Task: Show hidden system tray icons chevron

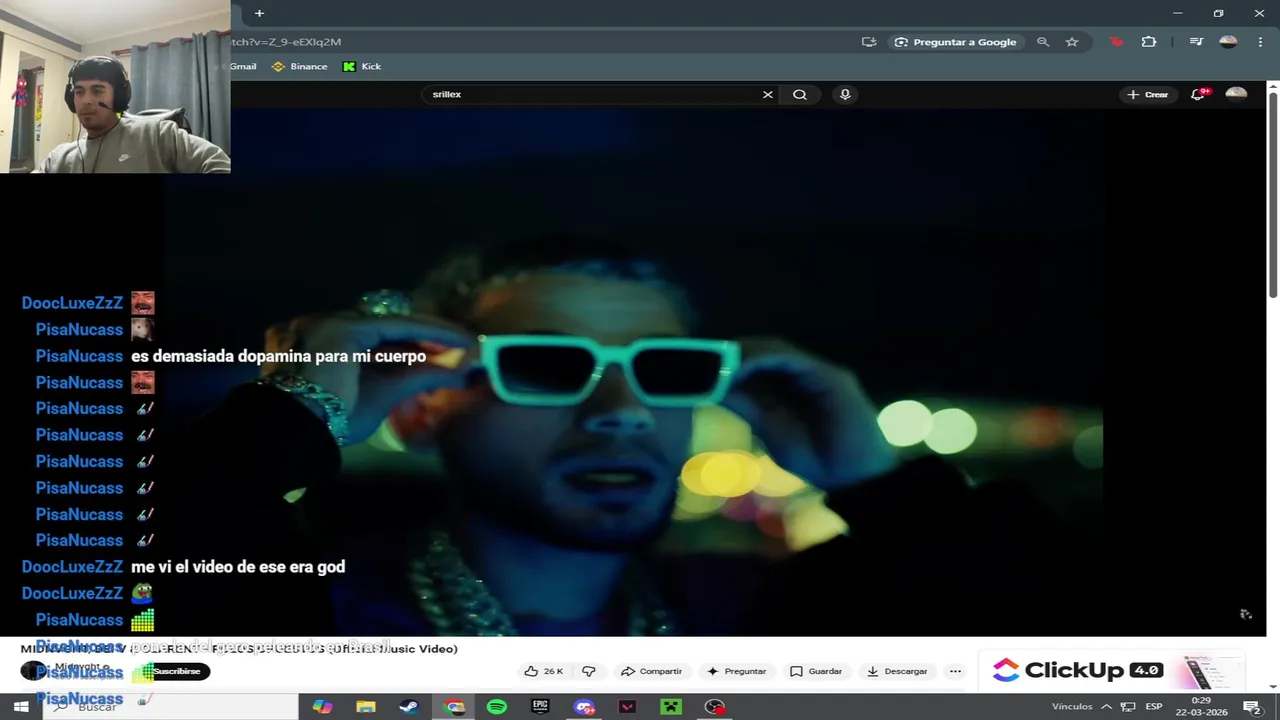Action: 1107,706
